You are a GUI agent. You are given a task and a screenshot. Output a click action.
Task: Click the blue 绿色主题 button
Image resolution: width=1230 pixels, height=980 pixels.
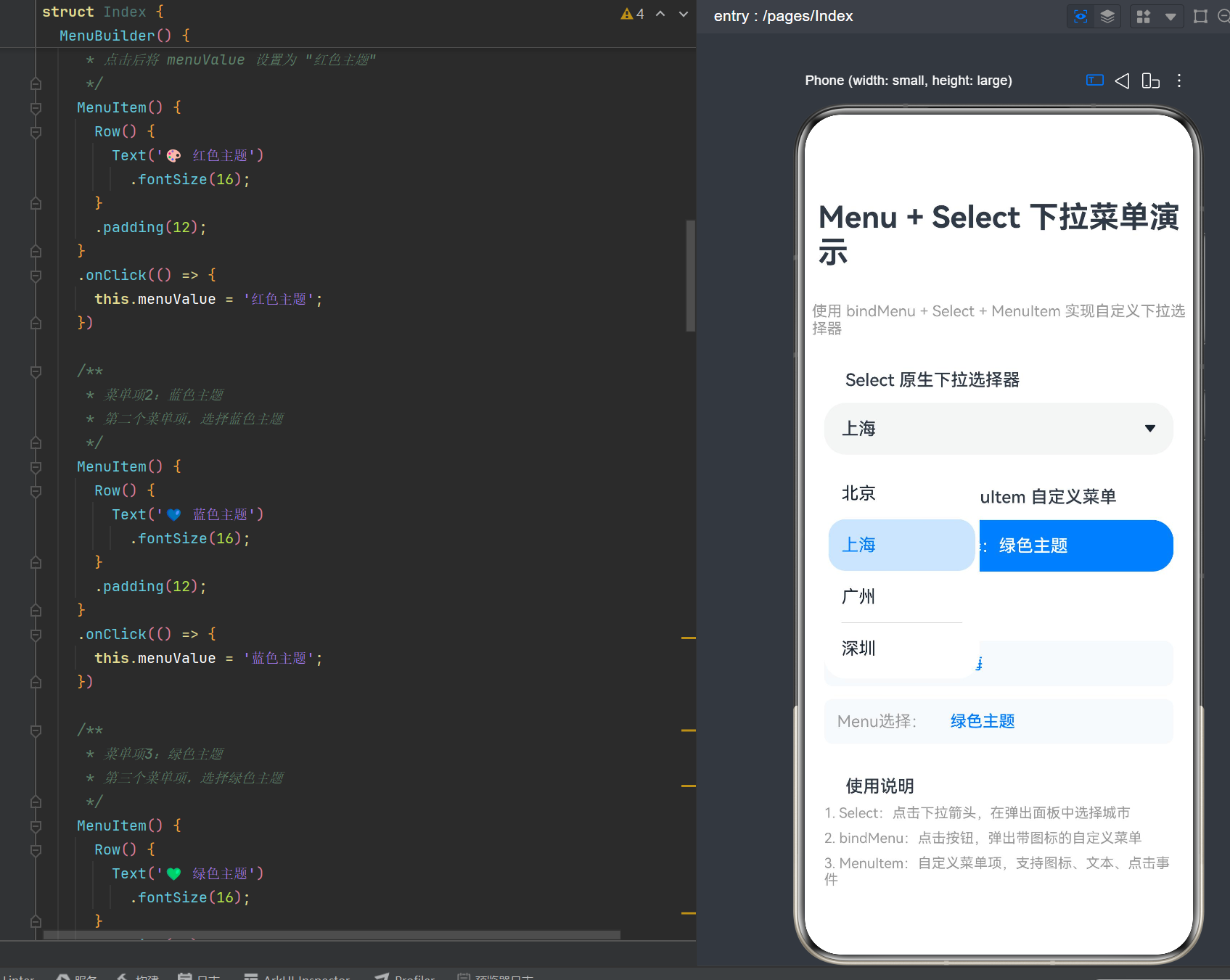click(1075, 545)
